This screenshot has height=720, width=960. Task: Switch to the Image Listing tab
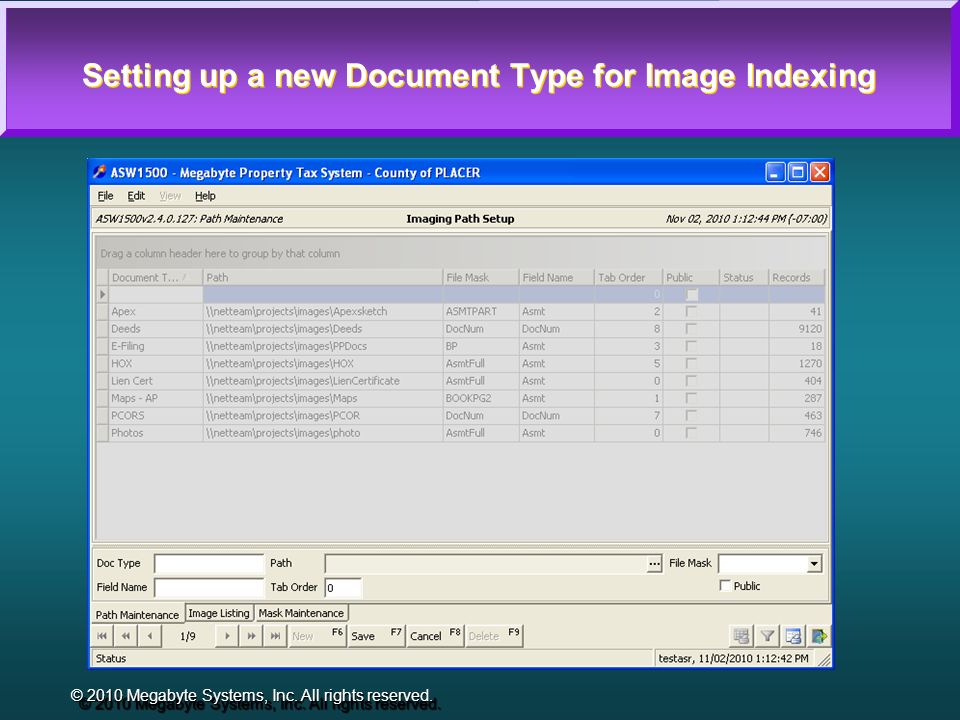[219, 613]
